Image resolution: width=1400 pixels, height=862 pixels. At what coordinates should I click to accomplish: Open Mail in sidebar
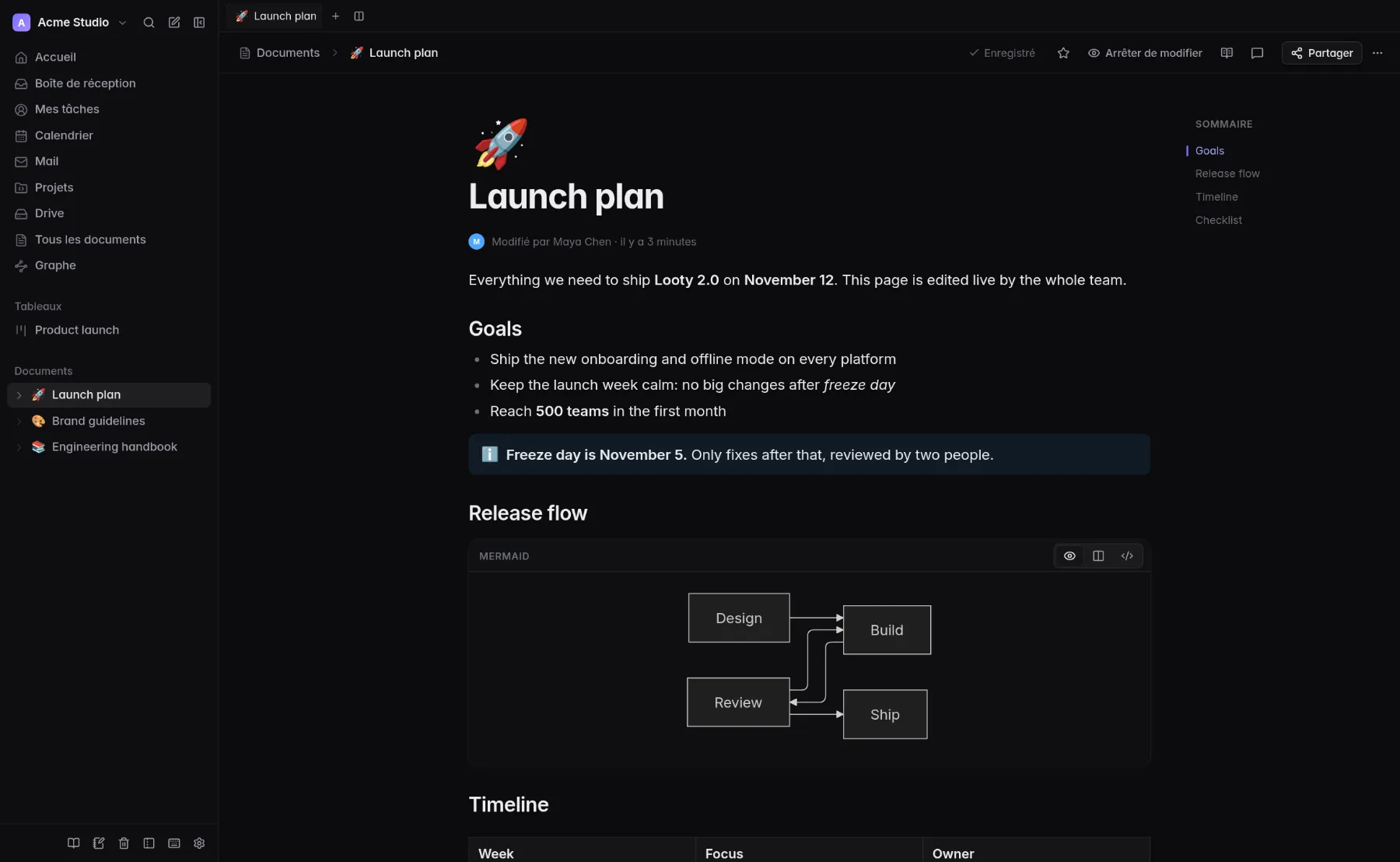[109, 161]
